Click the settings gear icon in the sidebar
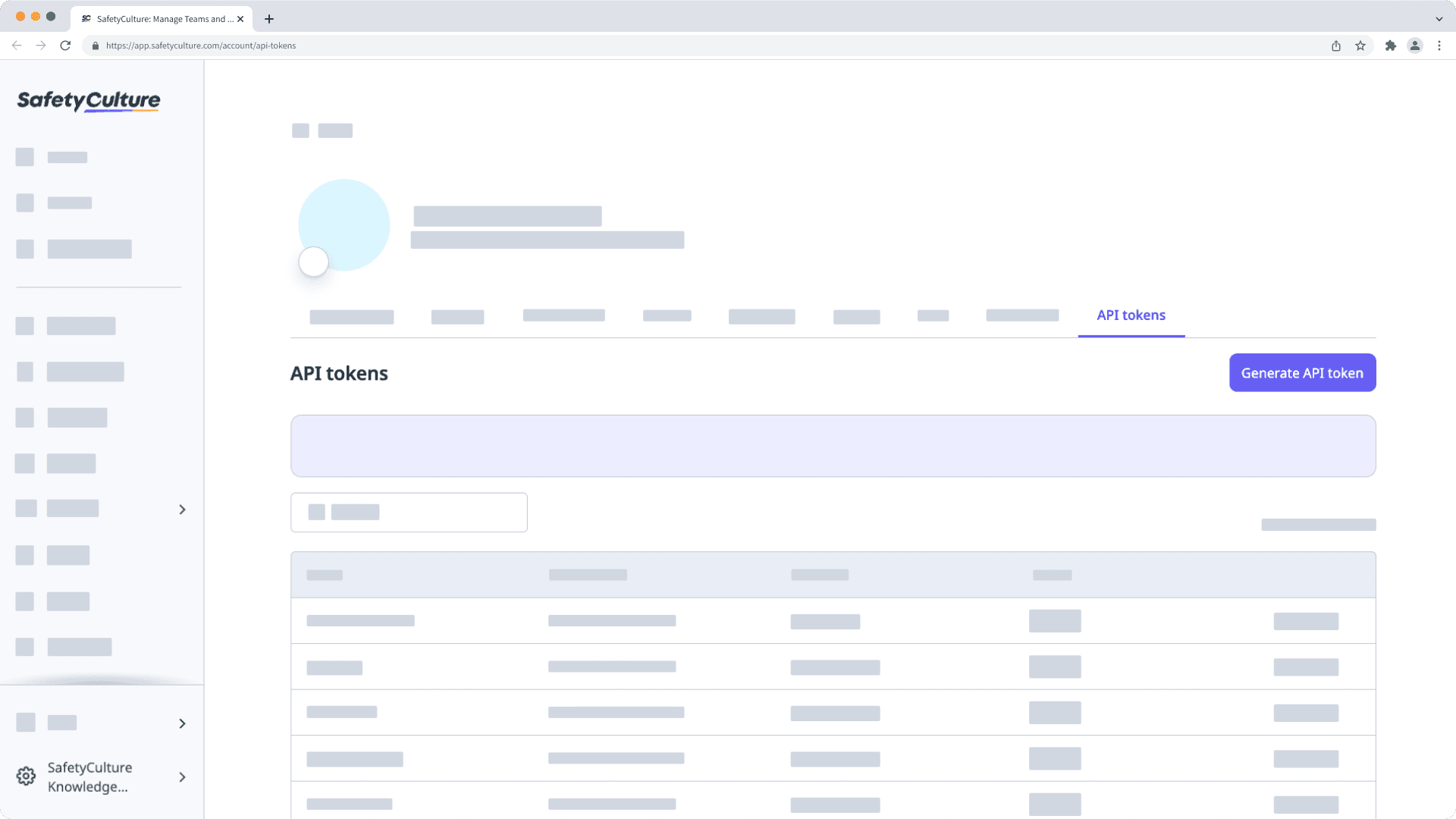 [26, 776]
